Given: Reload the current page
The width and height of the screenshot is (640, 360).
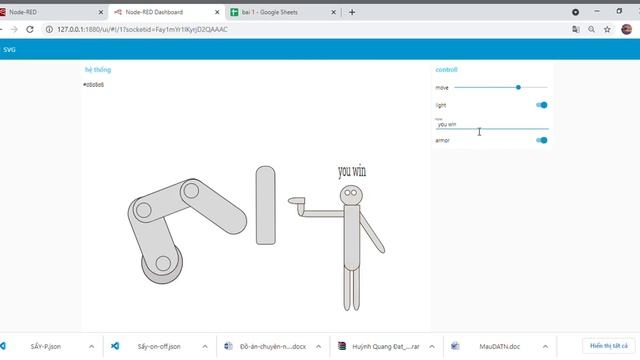Looking at the screenshot, I should (30, 29).
